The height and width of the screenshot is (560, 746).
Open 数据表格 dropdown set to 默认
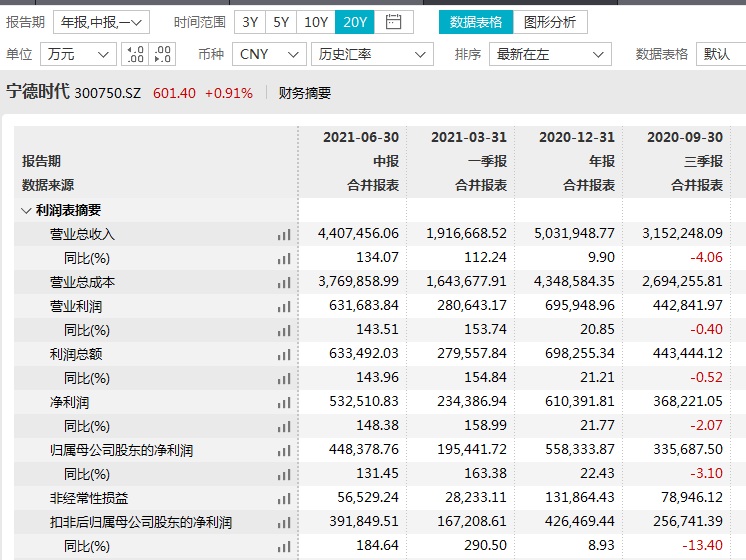coord(721,54)
